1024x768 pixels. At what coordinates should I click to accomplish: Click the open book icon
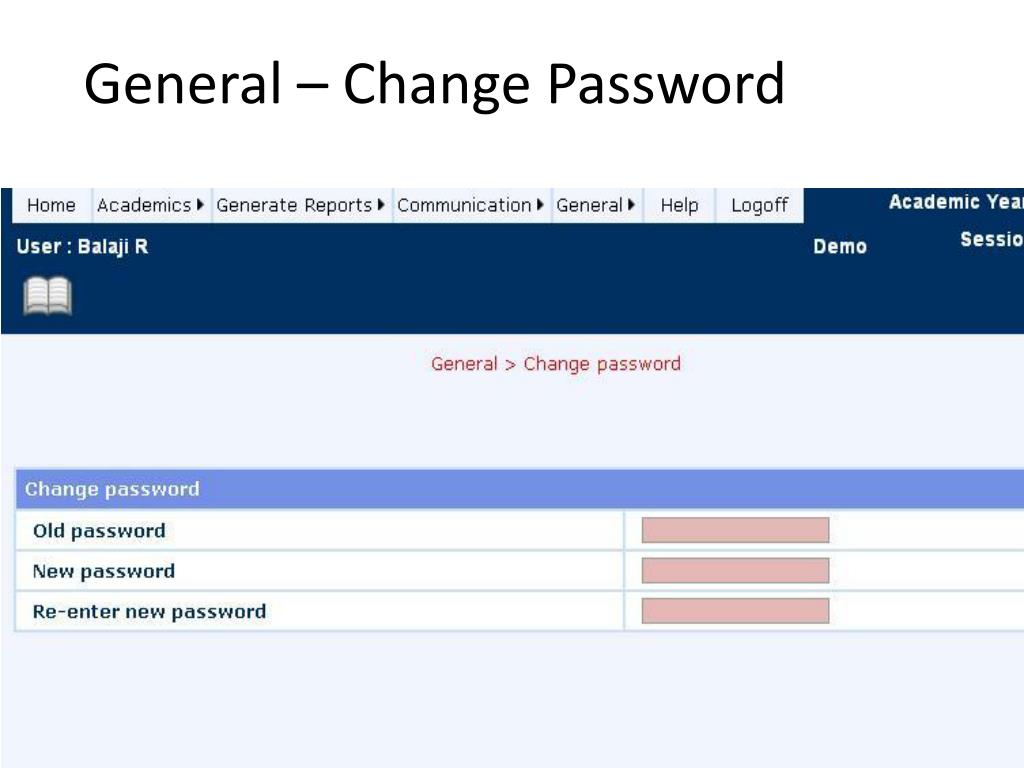[x=48, y=296]
